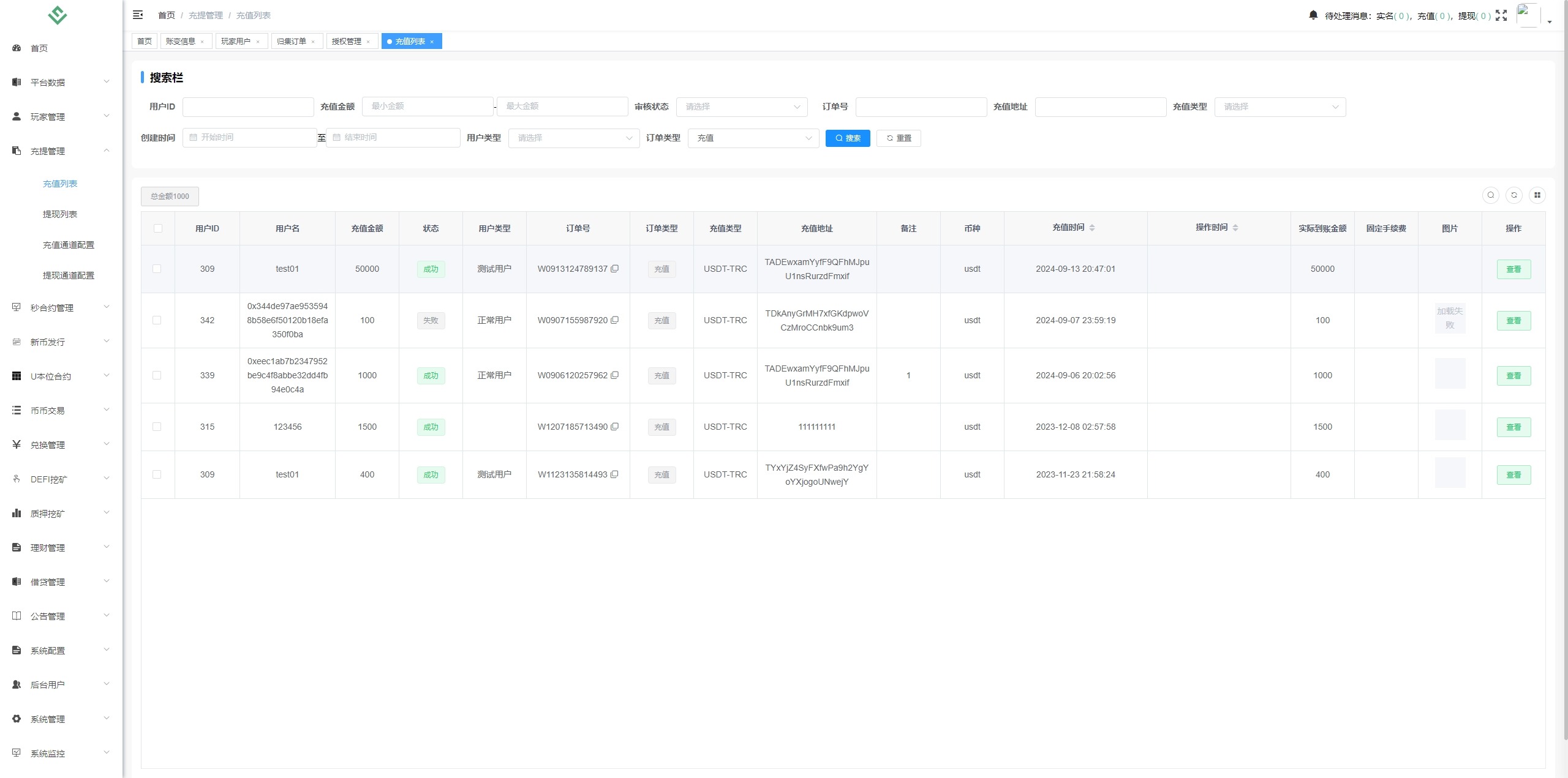Image resolution: width=1568 pixels, height=778 pixels.
Task: Open the 订单类型 dropdown showing 充值
Action: click(x=753, y=138)
